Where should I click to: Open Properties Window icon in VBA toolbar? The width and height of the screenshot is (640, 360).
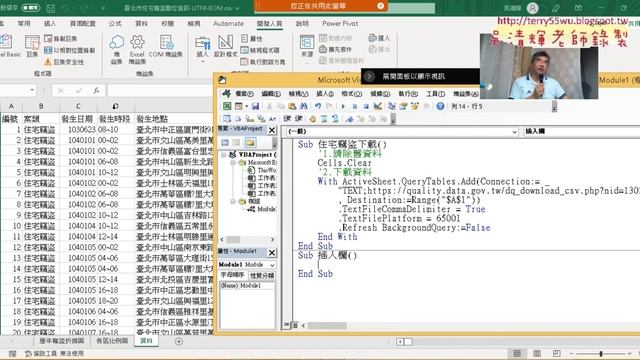pyautogui.click(x=403, y=106)
